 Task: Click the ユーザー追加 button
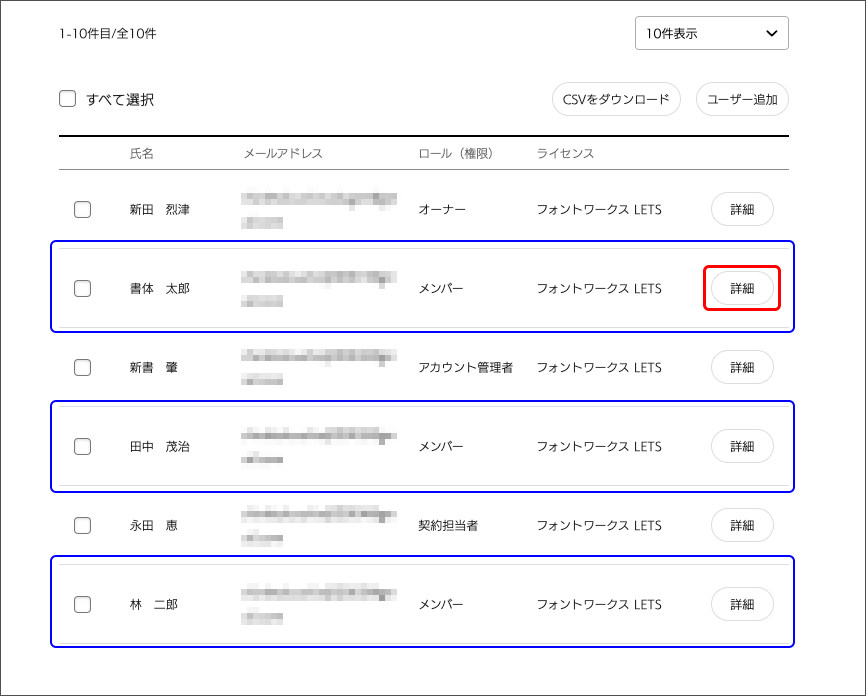pyautogui.click(x=742, y=99)
